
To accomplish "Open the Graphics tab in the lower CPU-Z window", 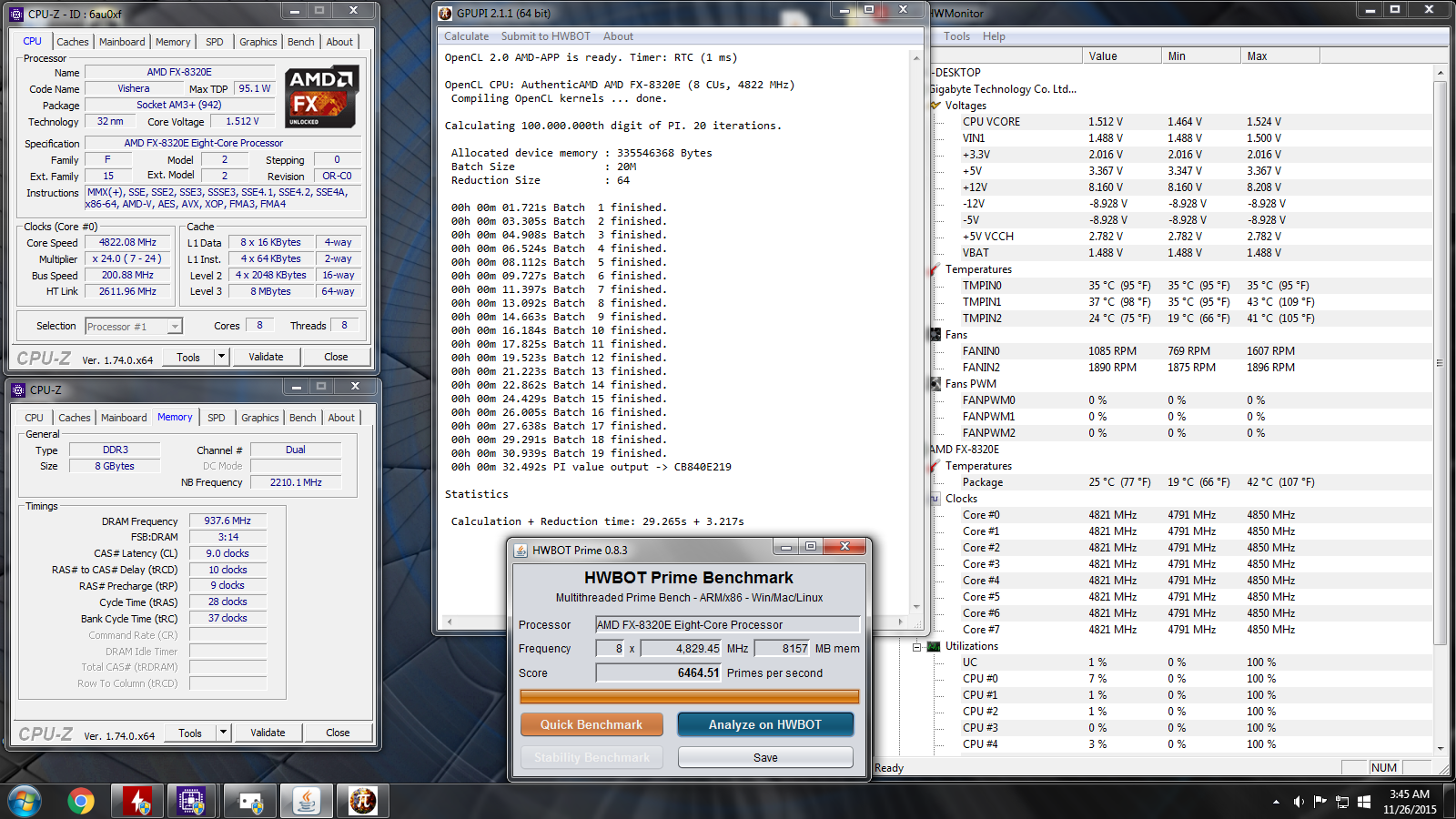I will click(260, 418).
